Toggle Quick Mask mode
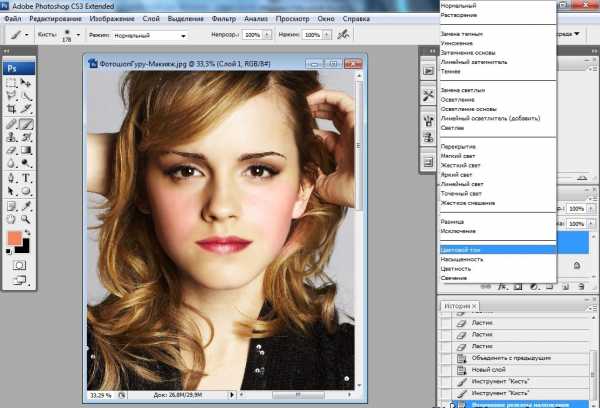Screen dimensions: 600x408 click(x=19, y=265)
